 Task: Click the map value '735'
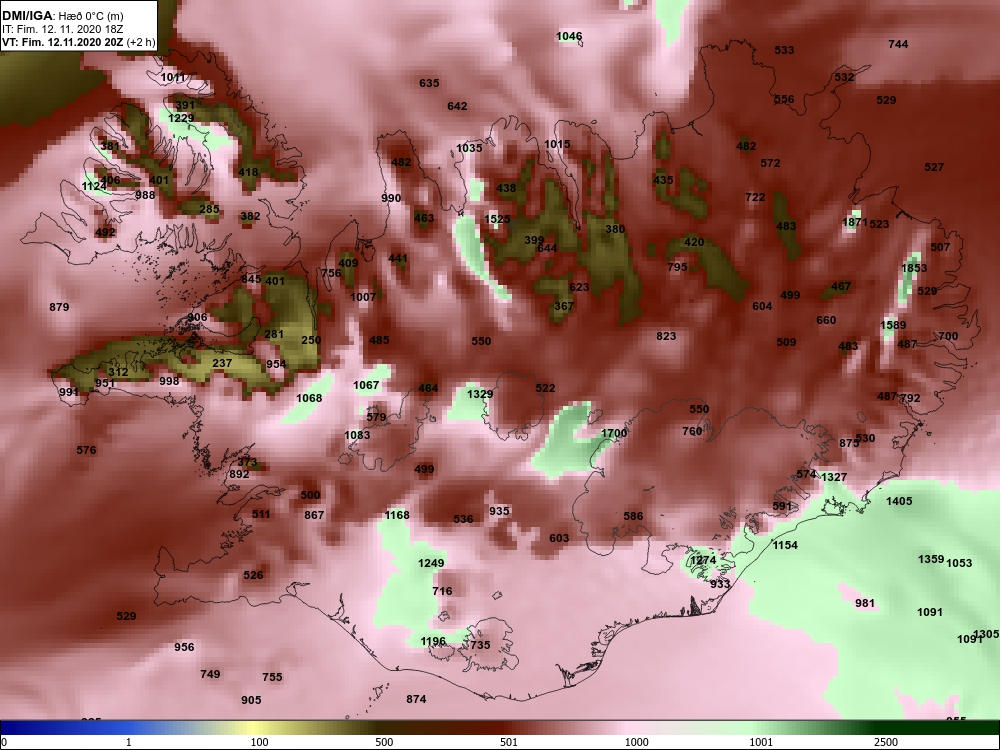coord(480,645)
